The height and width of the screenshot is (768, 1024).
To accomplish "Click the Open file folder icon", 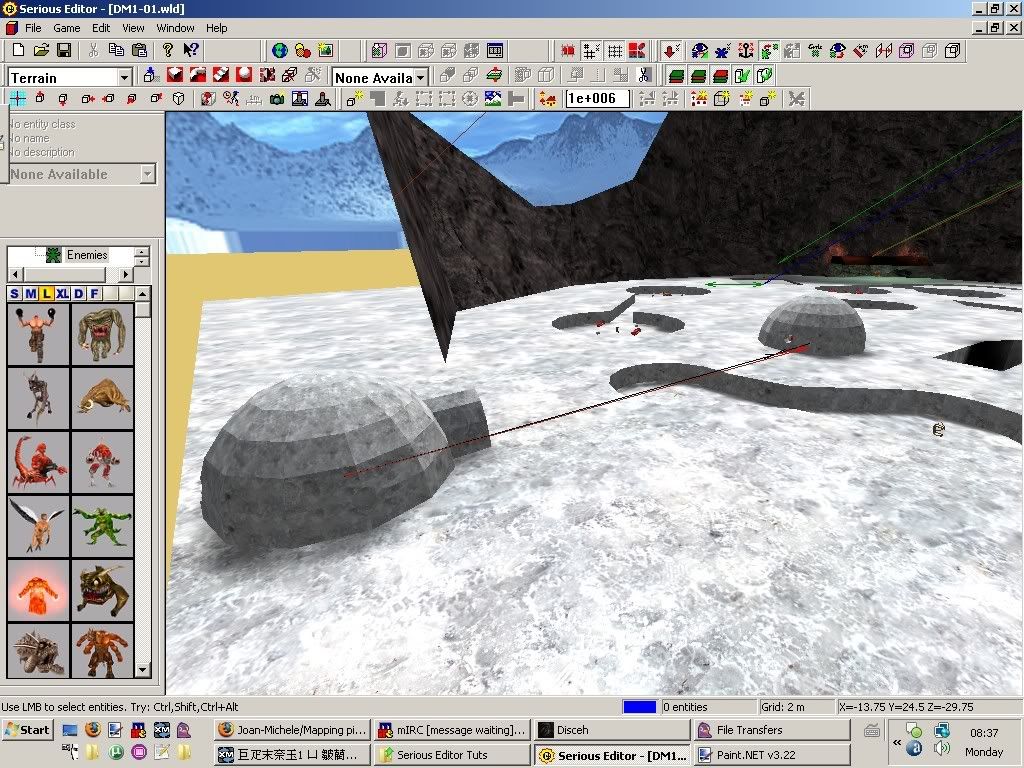I will point(40,50).
